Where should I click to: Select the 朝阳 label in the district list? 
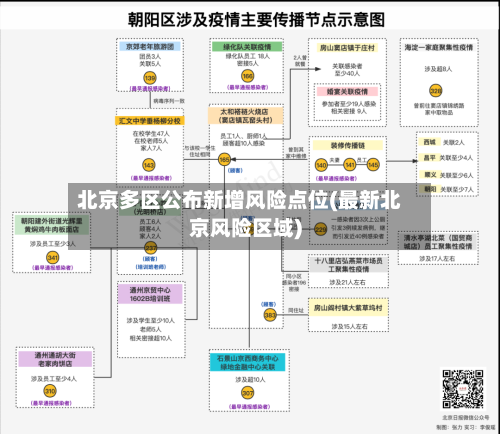click(x=430, y=189)
